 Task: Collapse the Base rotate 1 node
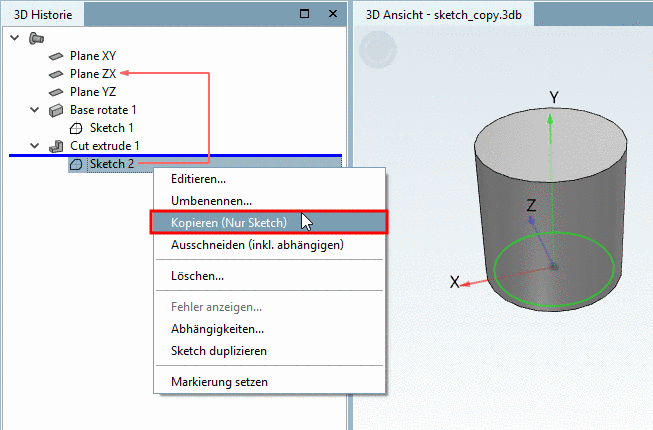click(35, 110)
